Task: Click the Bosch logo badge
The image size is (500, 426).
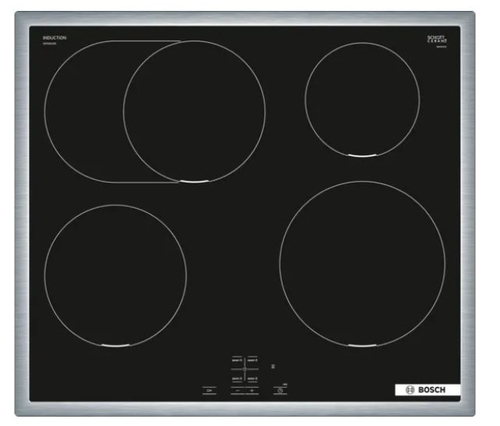Action: 428,390
